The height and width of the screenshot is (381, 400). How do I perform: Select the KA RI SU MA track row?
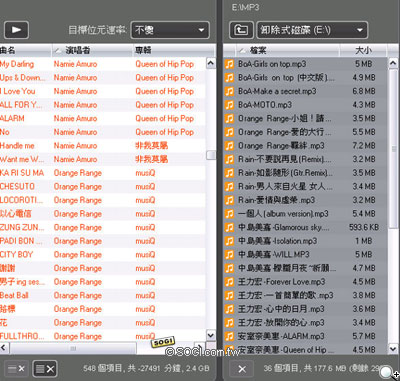coord(103,173)
